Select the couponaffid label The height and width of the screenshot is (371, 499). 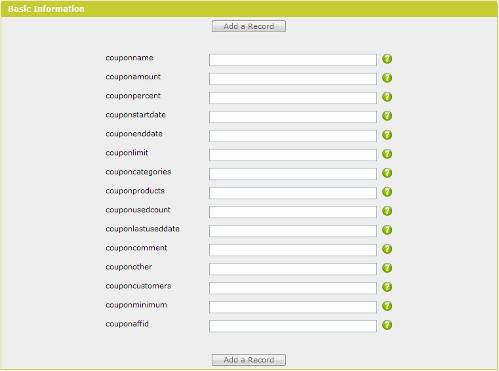click(x=127, y=324)
